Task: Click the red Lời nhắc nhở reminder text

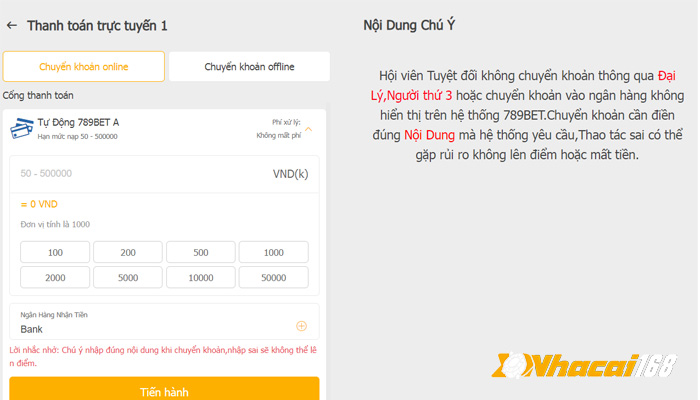Action: [x=163, y=356]
